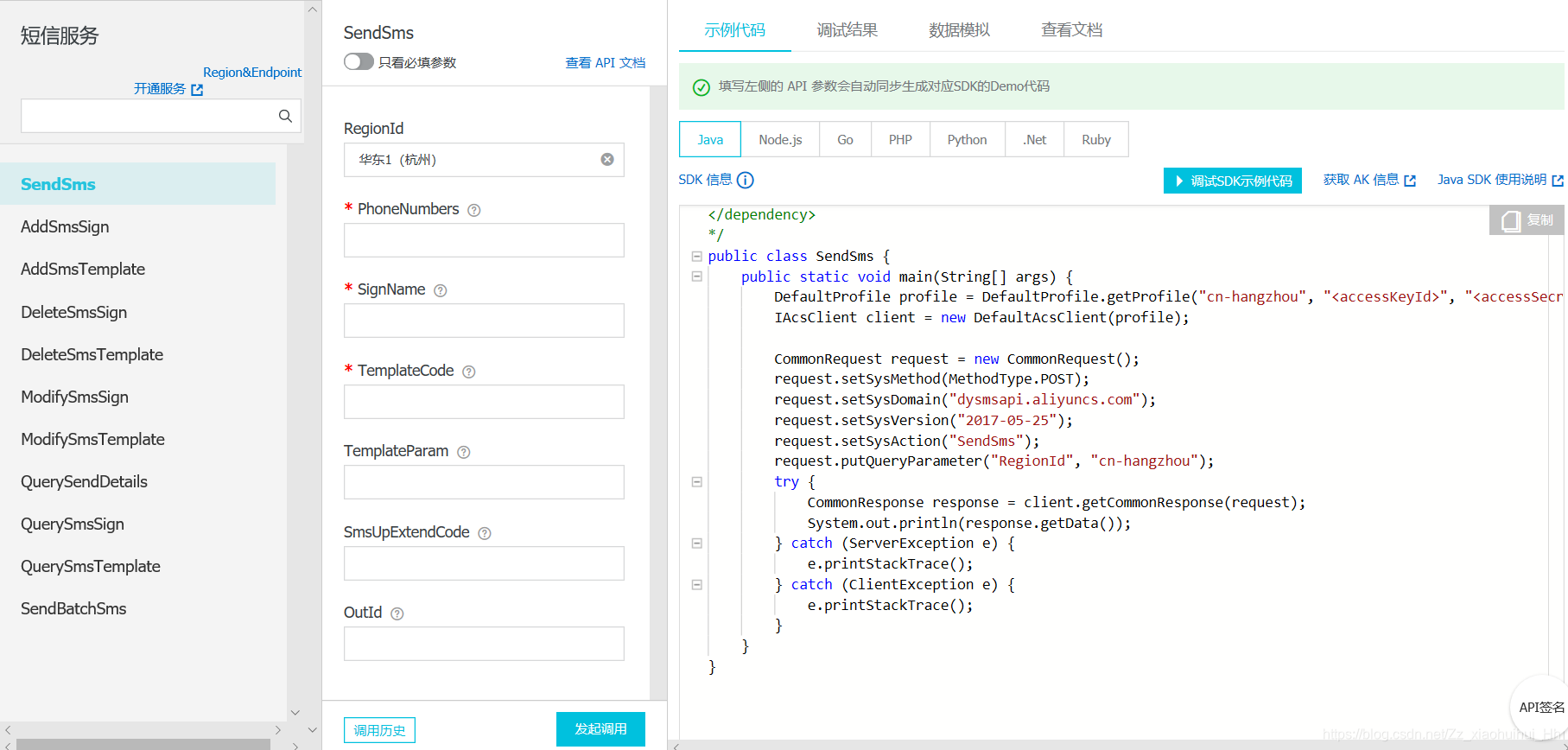Click external-link icon beside 开通服务

197,90
